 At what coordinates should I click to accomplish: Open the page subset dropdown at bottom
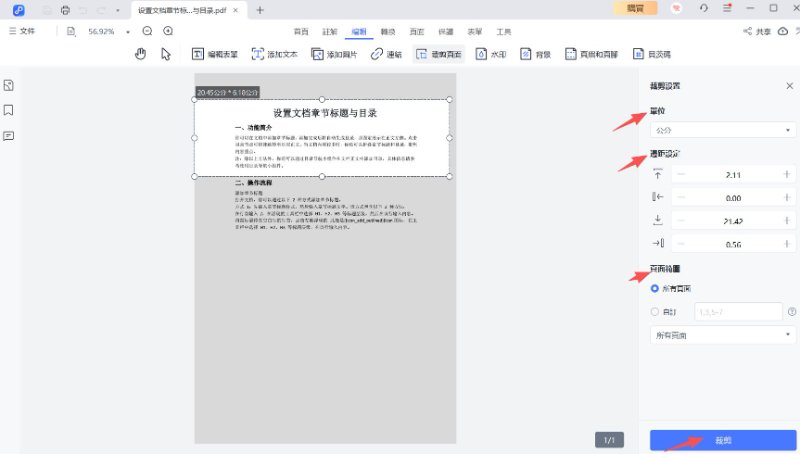tap(722, 335)
